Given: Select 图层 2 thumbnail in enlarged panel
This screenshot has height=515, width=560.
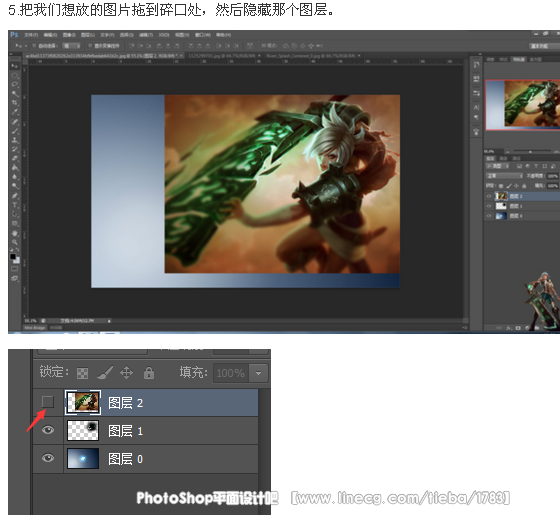Looking at the screenshot, I should [83, 402].
